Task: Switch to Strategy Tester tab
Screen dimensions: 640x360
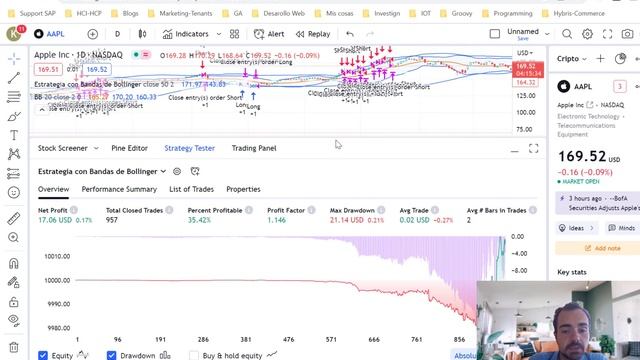Action: 189,148
